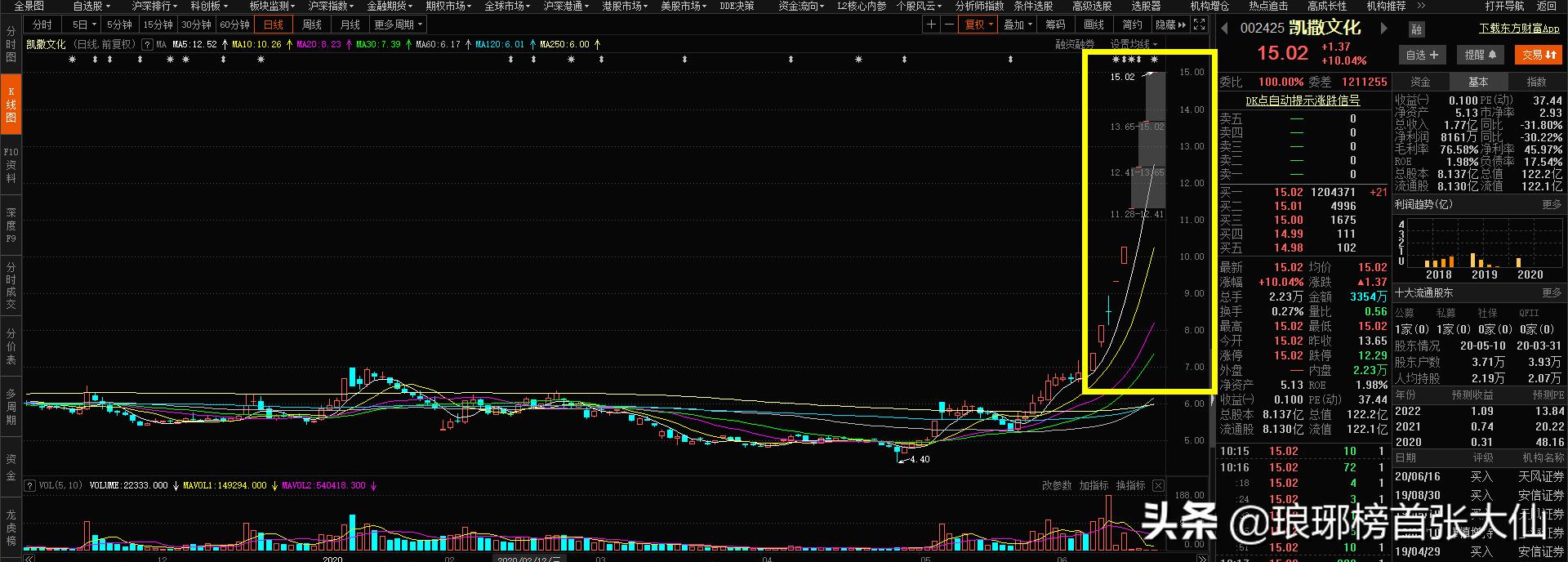Click DK点自动提示涨跌信号 link

point(1303,100)
